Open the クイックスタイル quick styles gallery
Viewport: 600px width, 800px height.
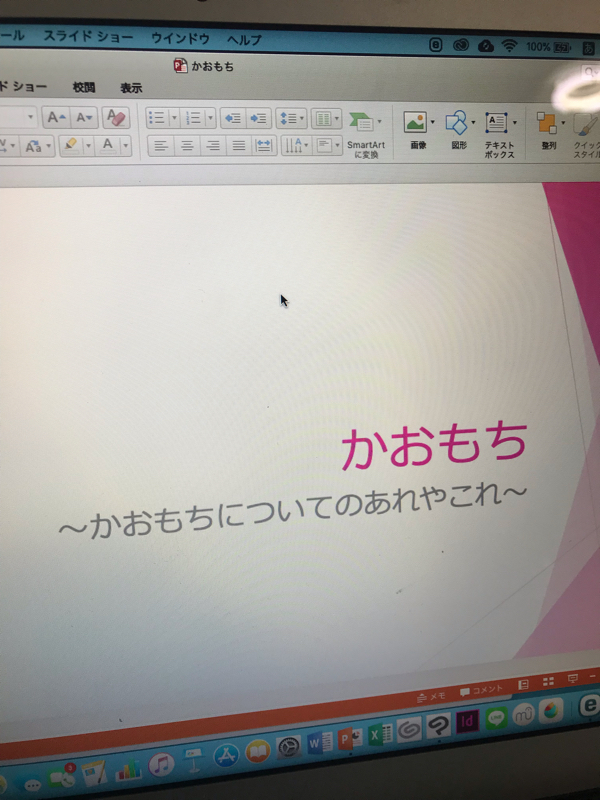pos(586,135)
